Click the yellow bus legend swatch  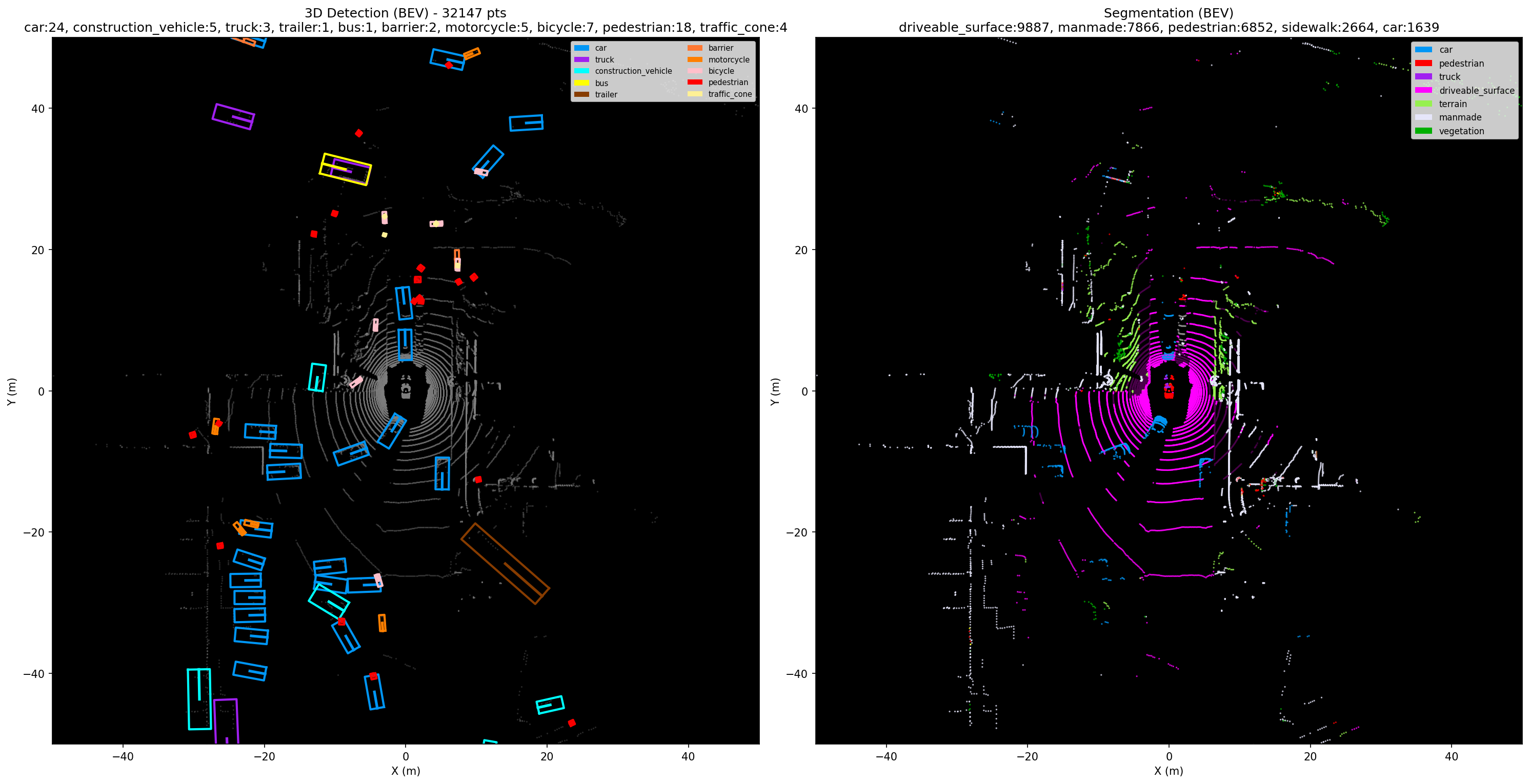[581, 83]
